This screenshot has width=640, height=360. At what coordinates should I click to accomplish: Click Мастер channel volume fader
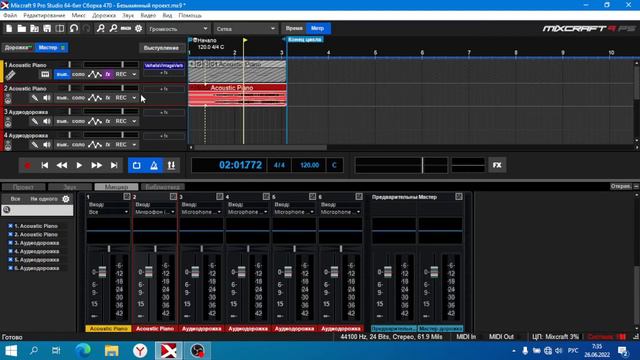[x=434, y=272]
